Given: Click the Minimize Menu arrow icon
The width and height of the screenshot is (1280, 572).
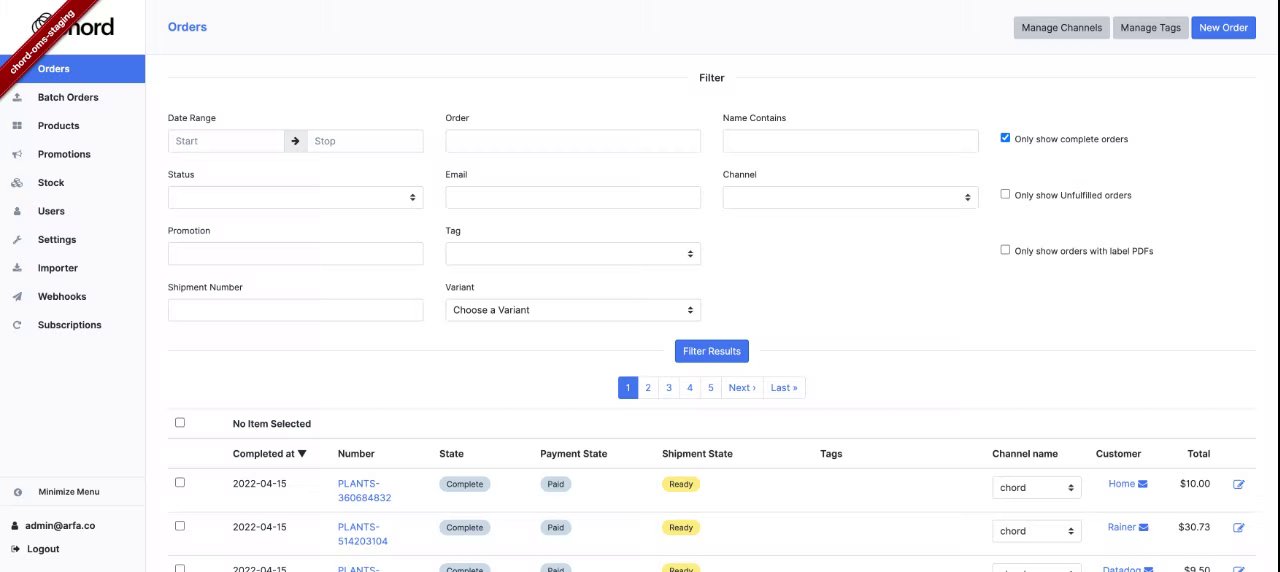Looking at the screenshot, I should tap(17, 492).
